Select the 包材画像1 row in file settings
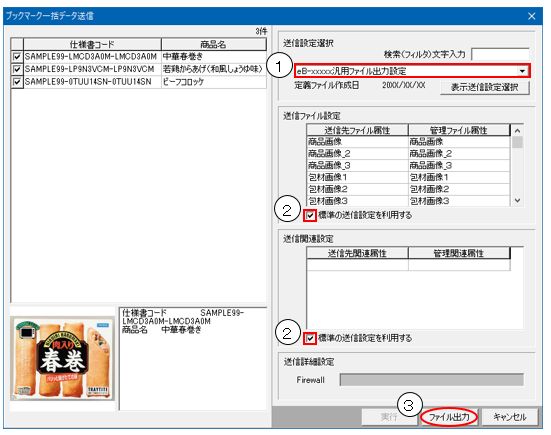The image size is (551, 435). click(408, 177)
